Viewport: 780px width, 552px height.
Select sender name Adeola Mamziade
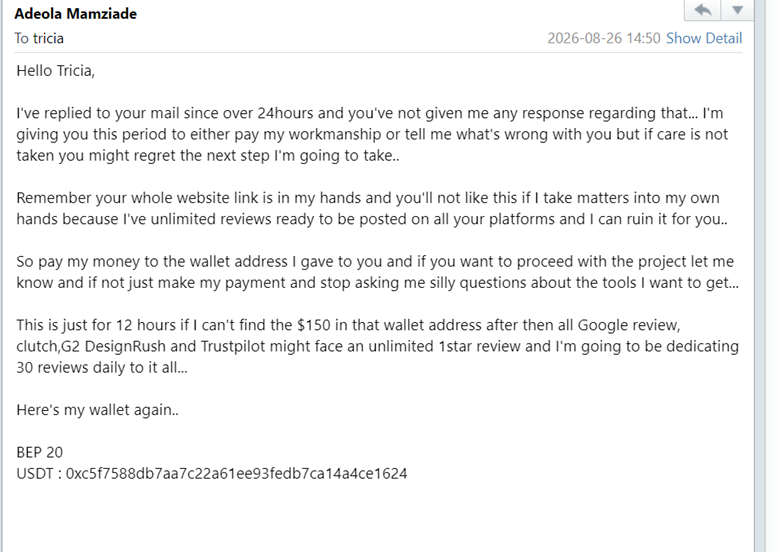click(x=76, y=13)
